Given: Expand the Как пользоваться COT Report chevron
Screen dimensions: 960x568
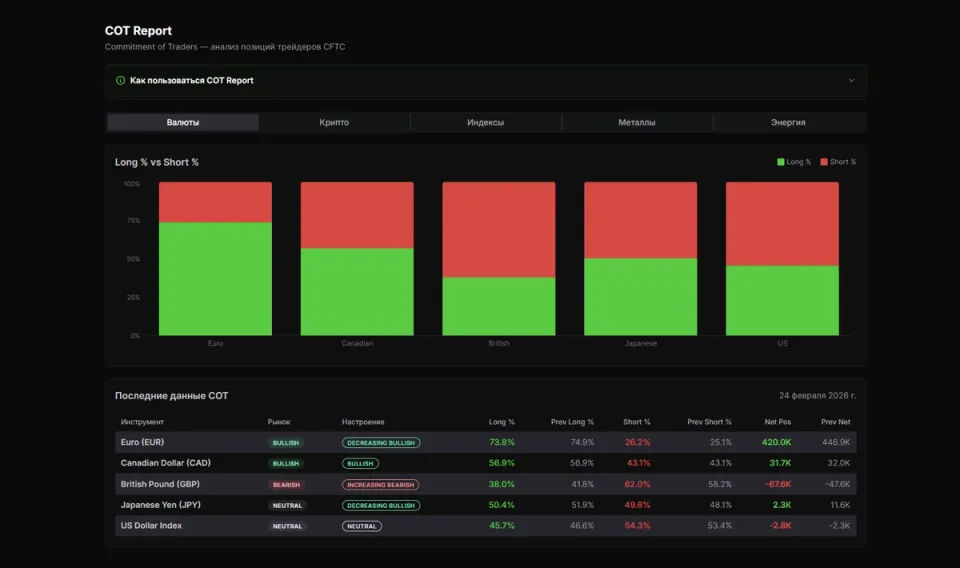Looking at the screenshot, I should (x=851, y=80).
